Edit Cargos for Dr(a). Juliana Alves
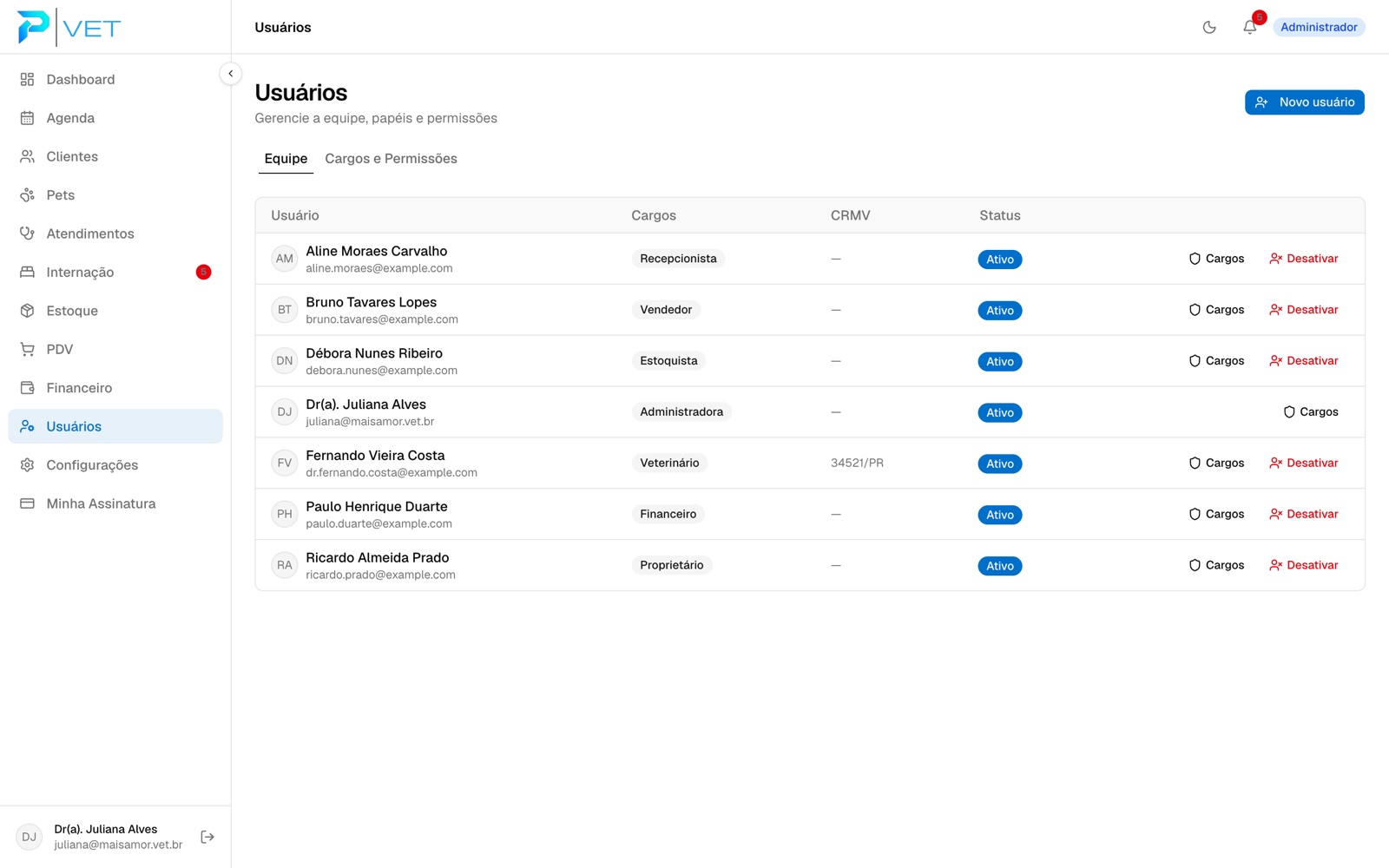Image resolution: width=1389 pixels, height=868 pixels. tap(1311, 412)
